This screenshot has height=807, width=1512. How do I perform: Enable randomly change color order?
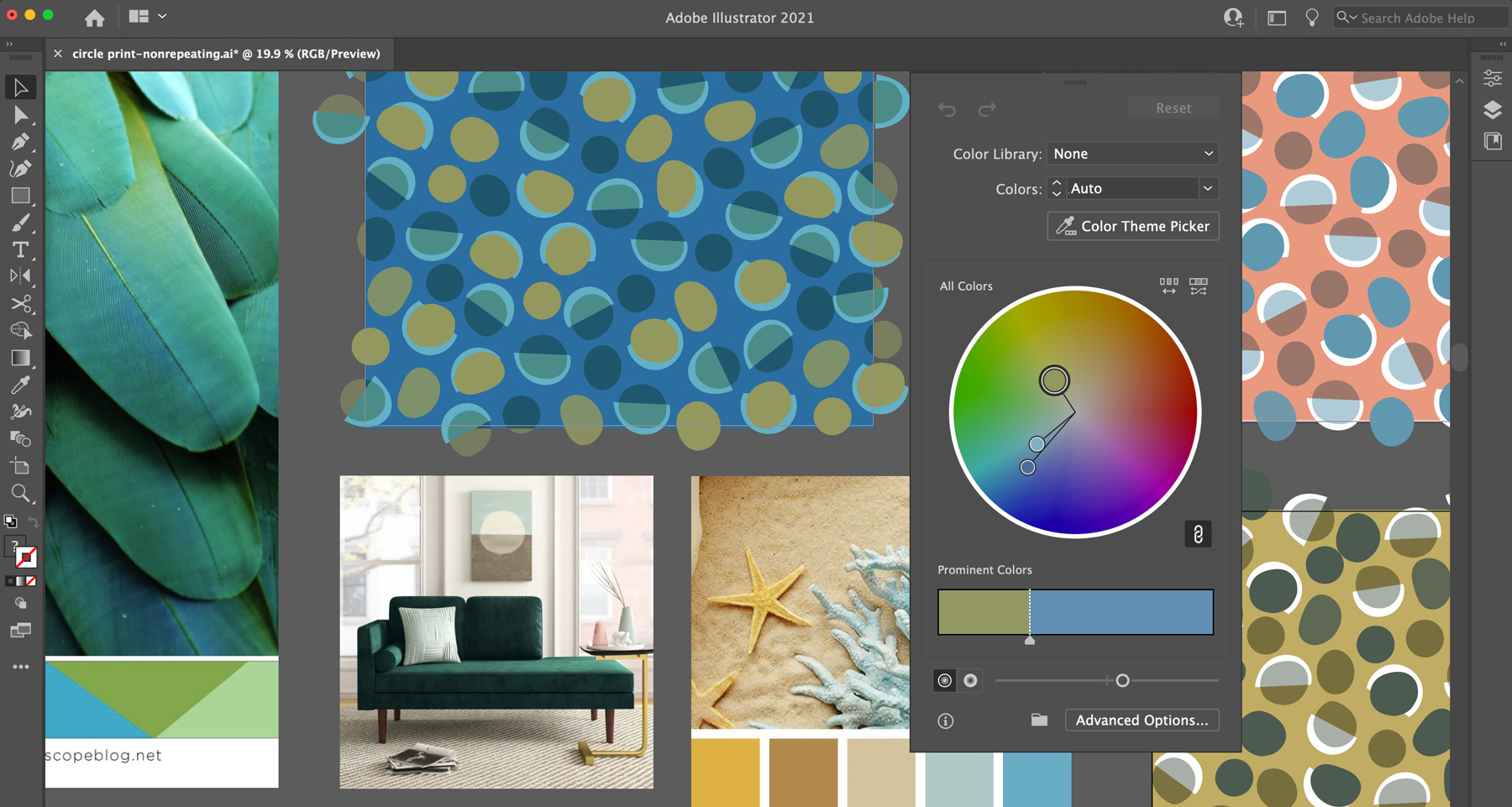[1199, 286]
